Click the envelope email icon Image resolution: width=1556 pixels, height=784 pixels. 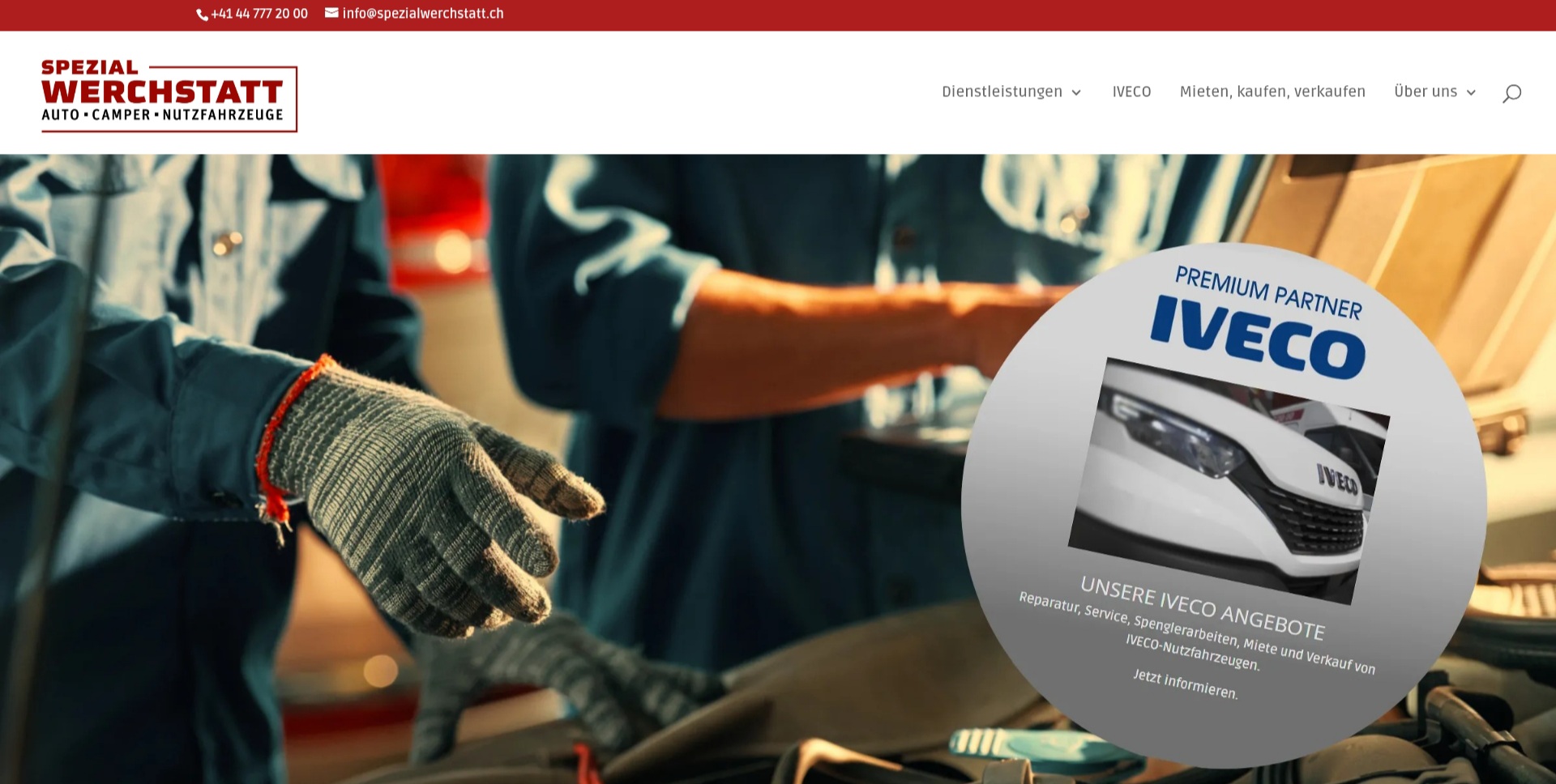331,13
